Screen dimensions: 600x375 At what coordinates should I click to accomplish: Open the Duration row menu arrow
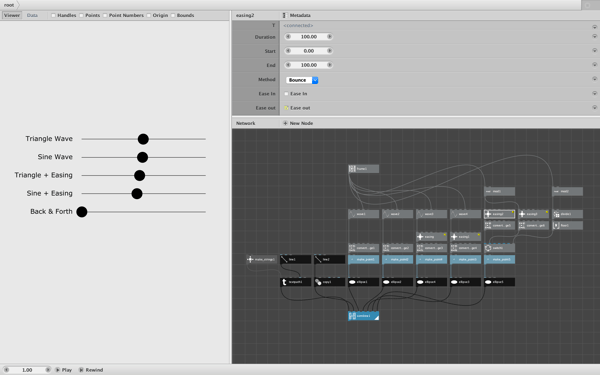tap(595, 36)
